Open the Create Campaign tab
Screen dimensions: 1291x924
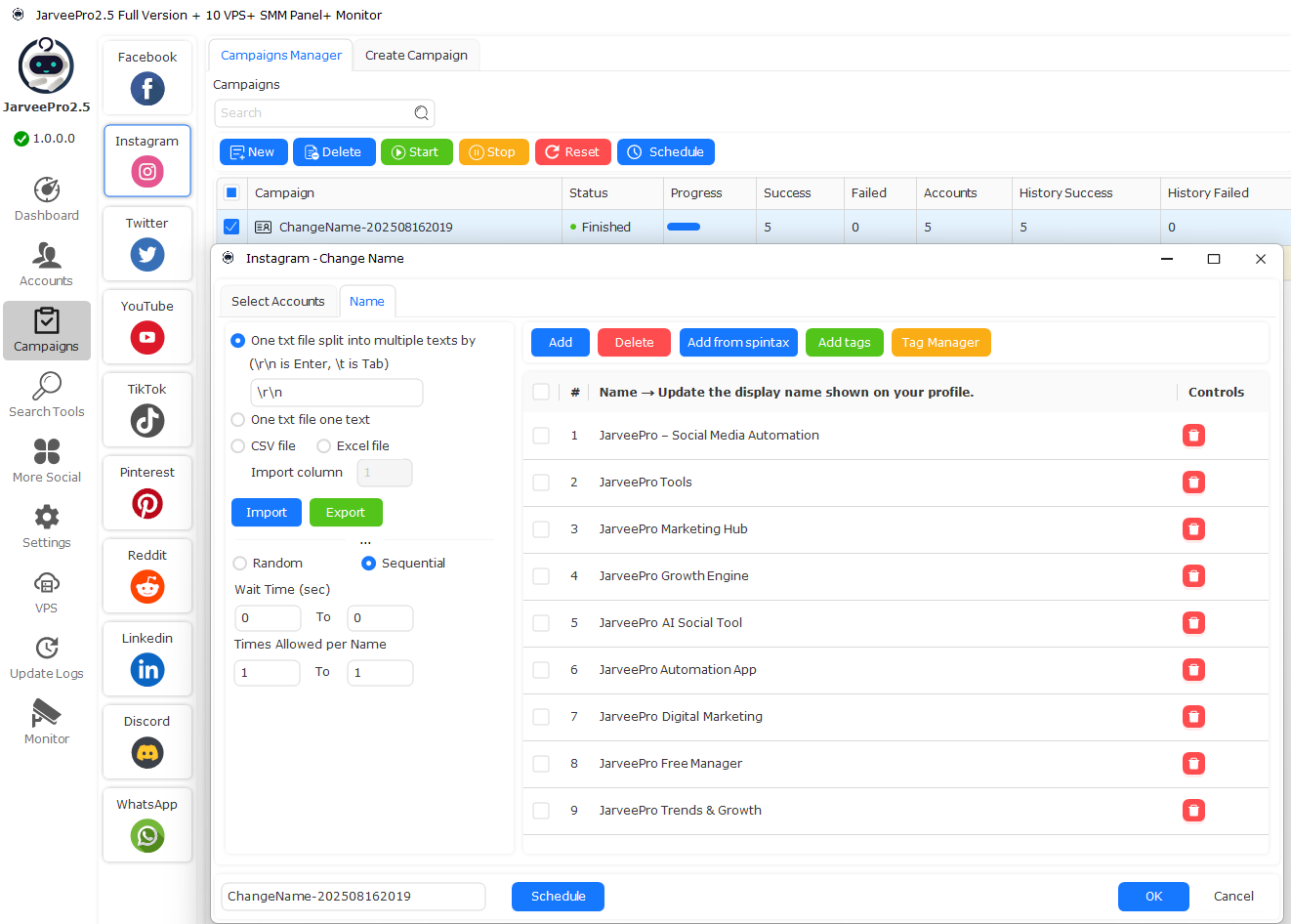[x=416, y=56]
